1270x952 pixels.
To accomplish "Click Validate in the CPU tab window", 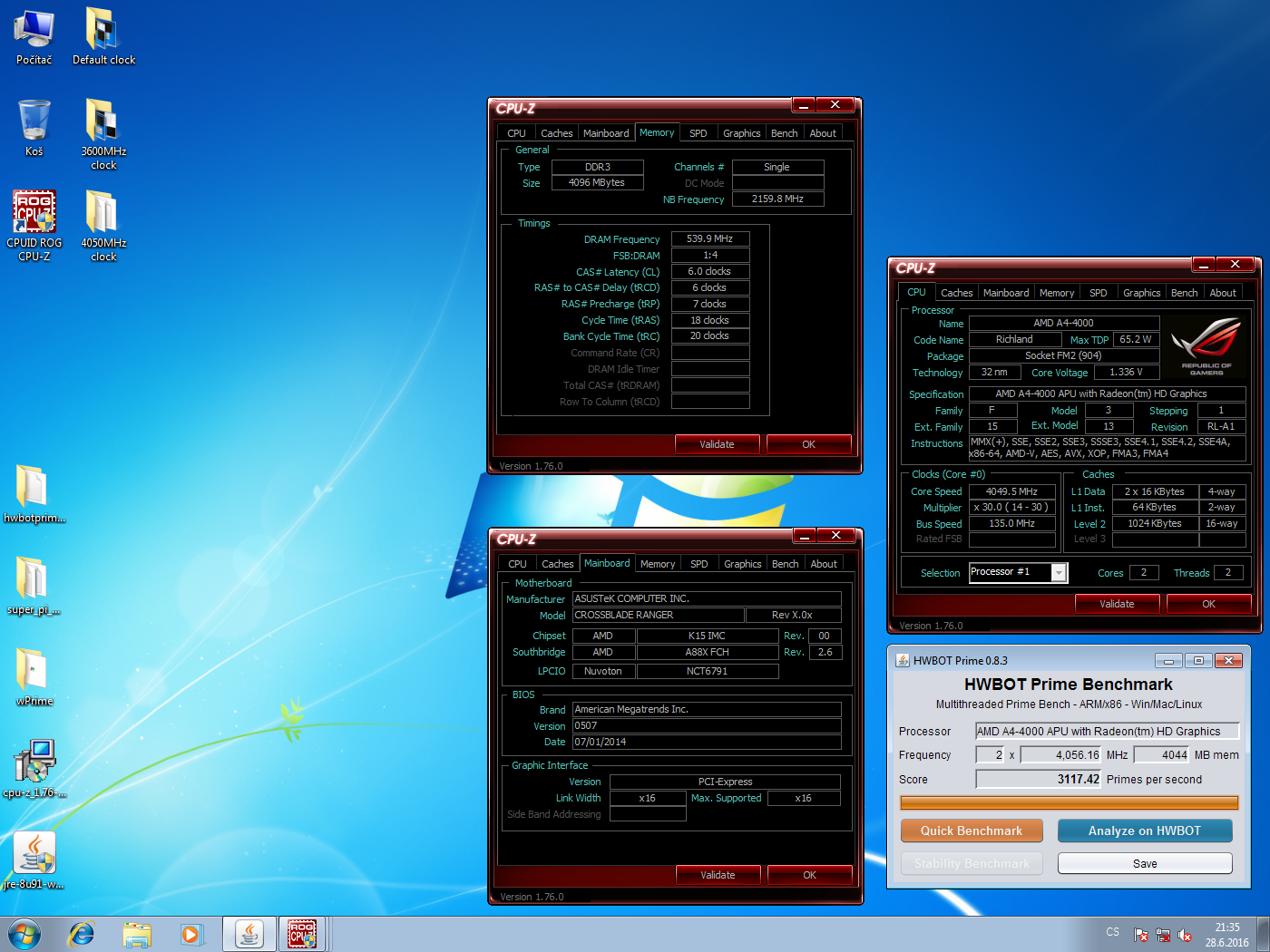I will pyautogui.click(x=1117, y=604).
